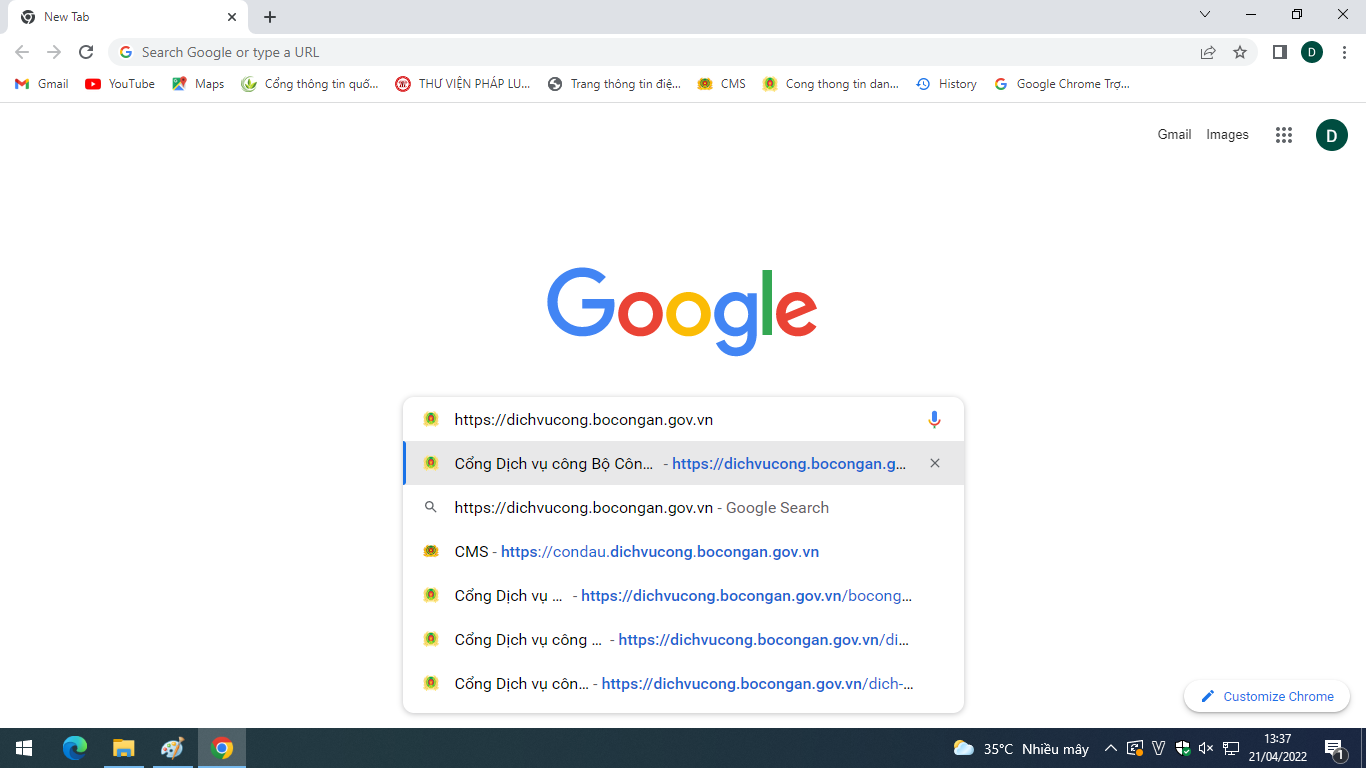Open the side panel icon

[1279, 52]
